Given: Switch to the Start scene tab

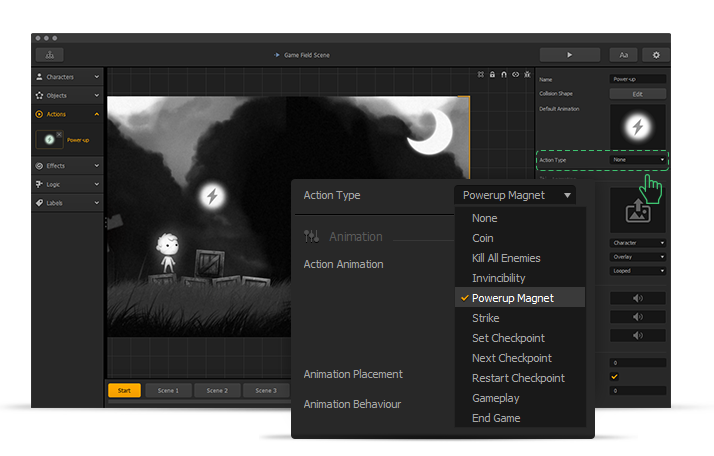Looking at the screenshot, I should coord(124,390).
